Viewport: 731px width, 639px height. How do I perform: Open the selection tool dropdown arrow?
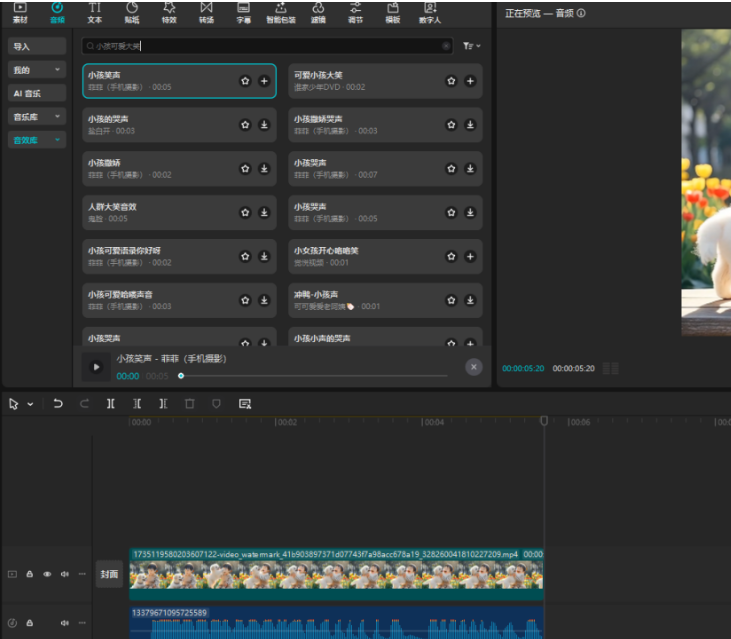(x=30, y=404)
